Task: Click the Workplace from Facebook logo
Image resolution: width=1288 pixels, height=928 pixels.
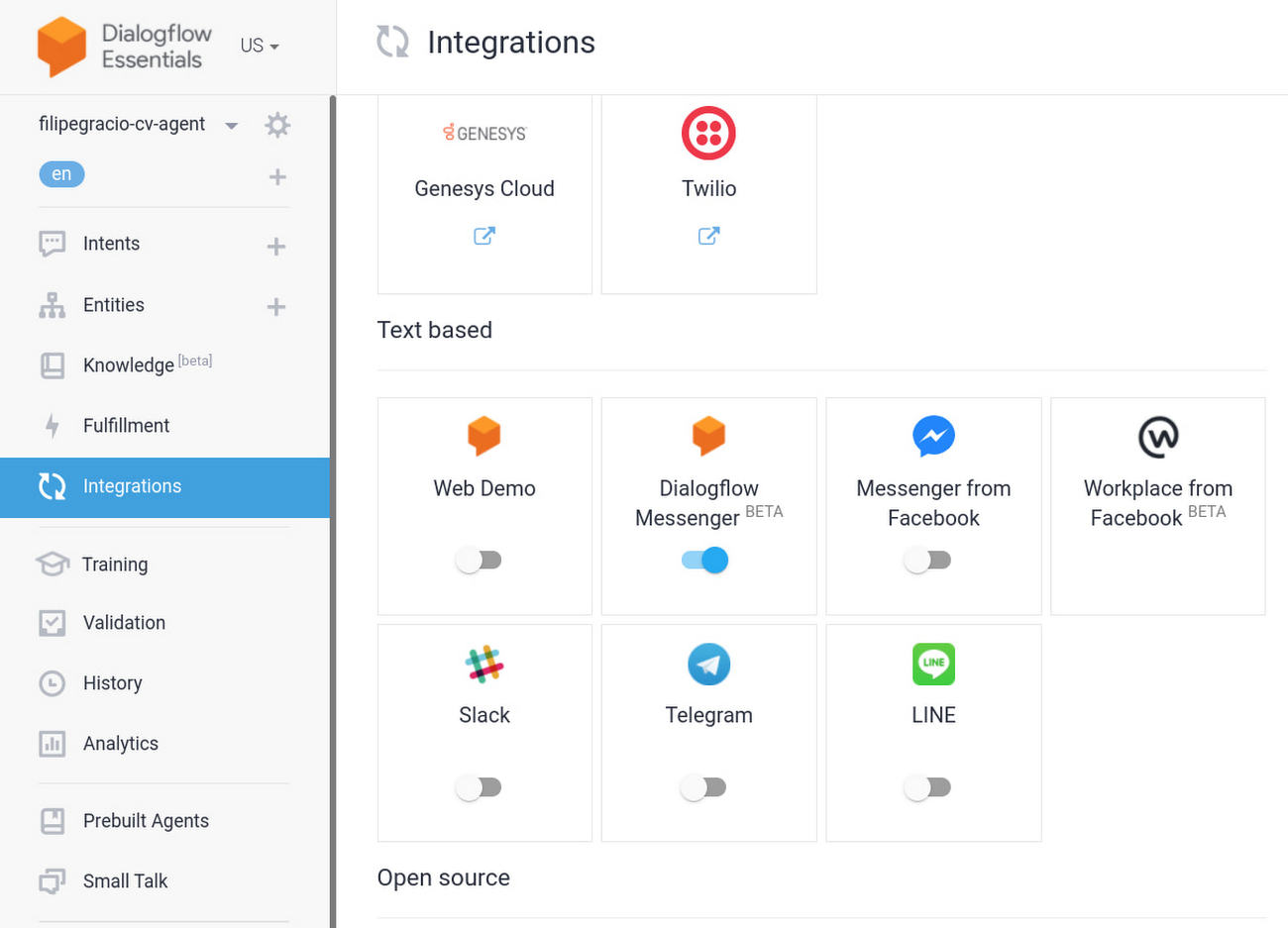Action: pyautogui.click(x=1158, y=437)
